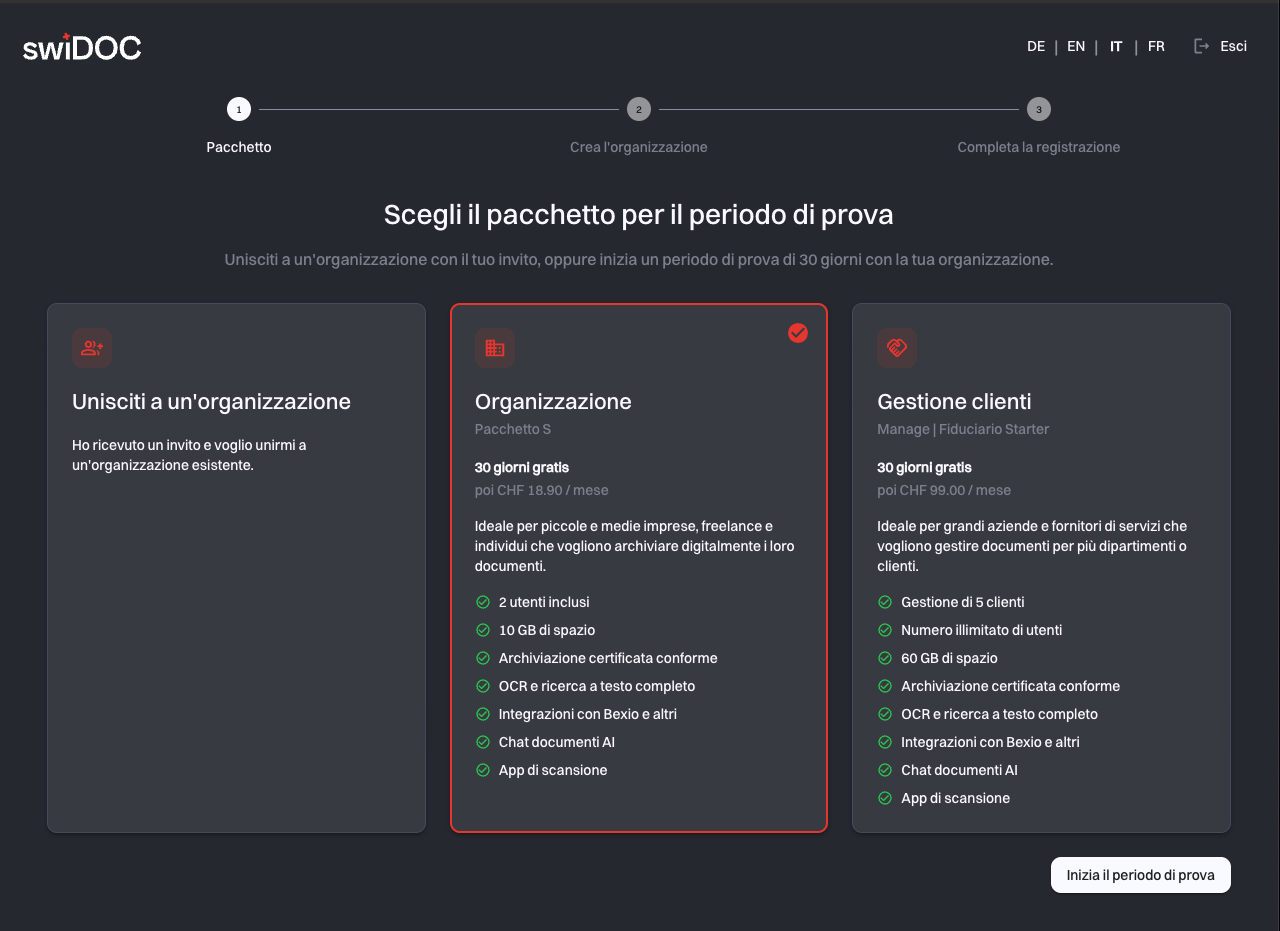This screenshot has width=1280, height=931.
Task: Select the 'Unisciti a un'organizzazione' card title
Action: tap(211, 402)
